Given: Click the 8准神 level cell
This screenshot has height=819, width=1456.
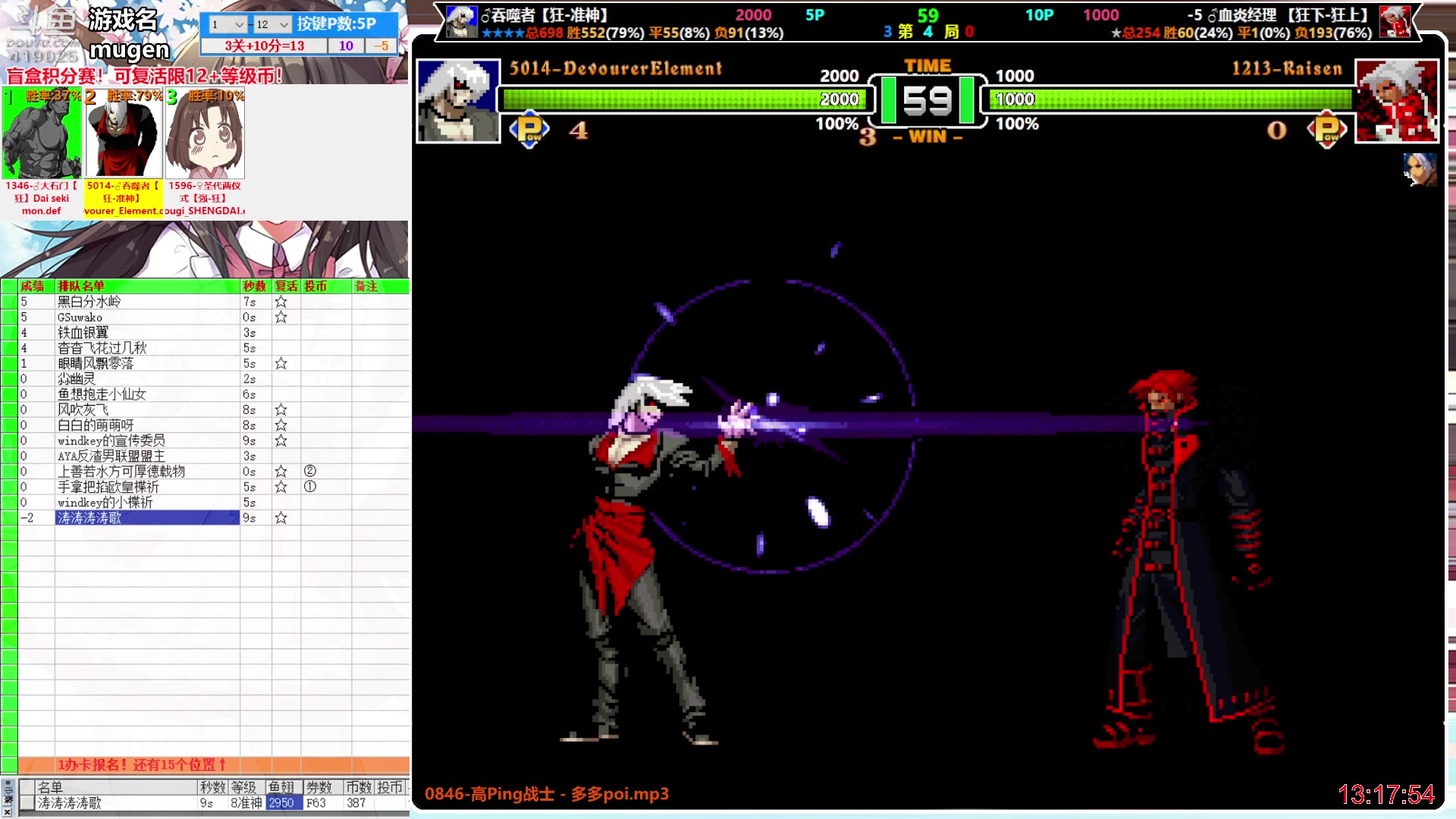Looking at the screenshot, I should pos(246,803).
